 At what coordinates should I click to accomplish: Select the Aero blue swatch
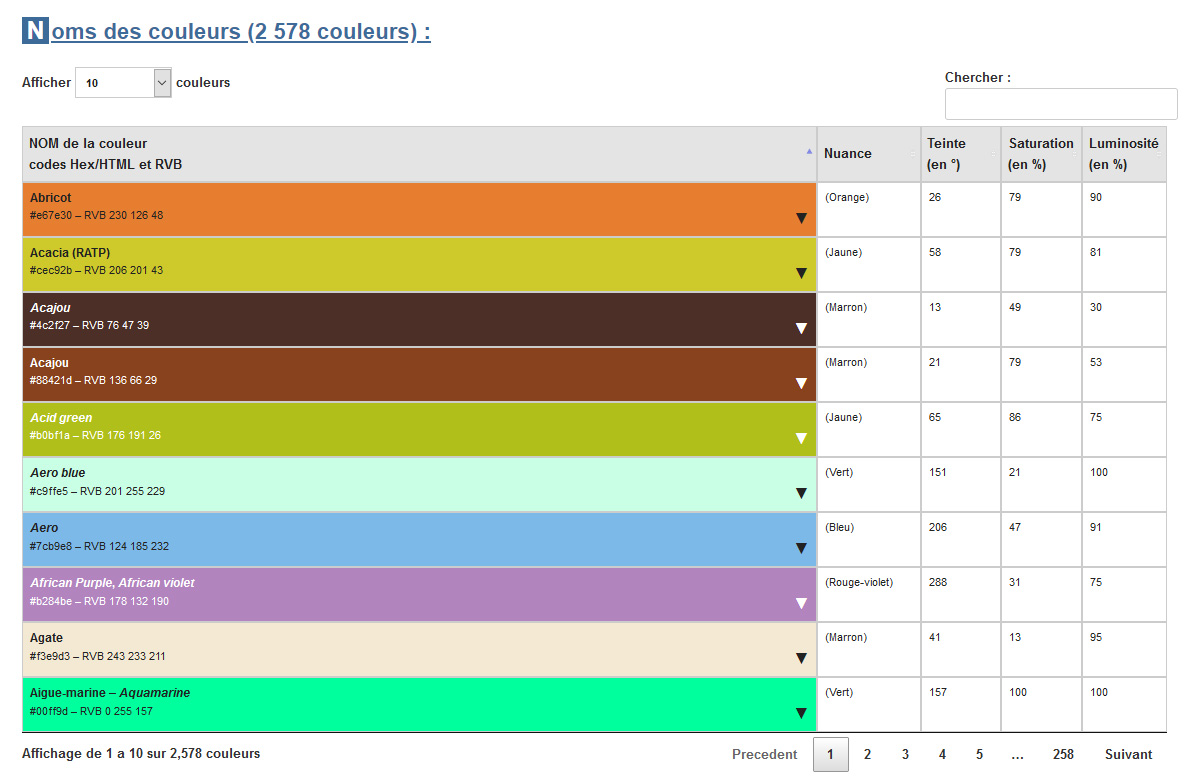[x=400, y=484]
